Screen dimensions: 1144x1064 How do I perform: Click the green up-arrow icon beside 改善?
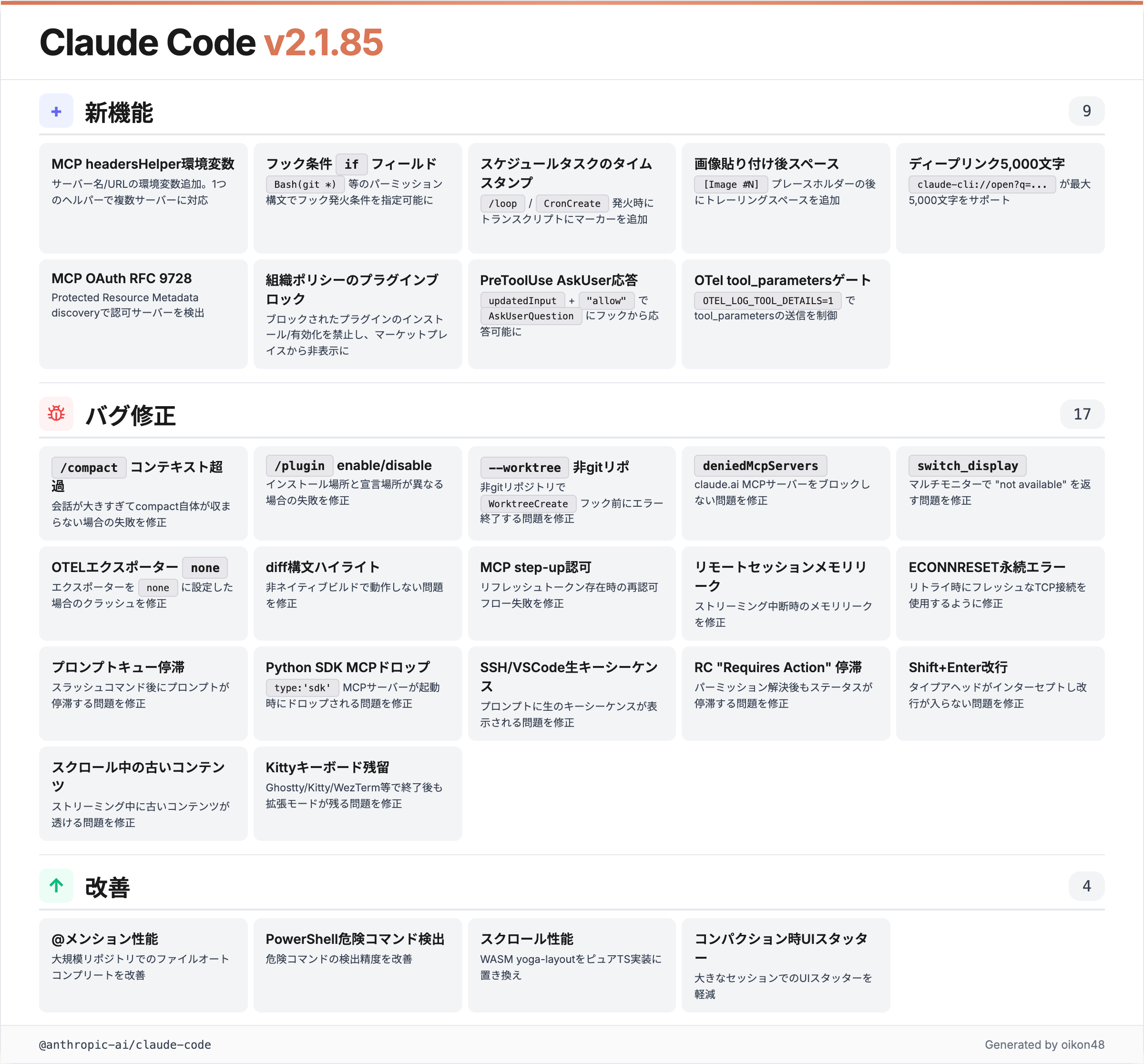point(56,886)
